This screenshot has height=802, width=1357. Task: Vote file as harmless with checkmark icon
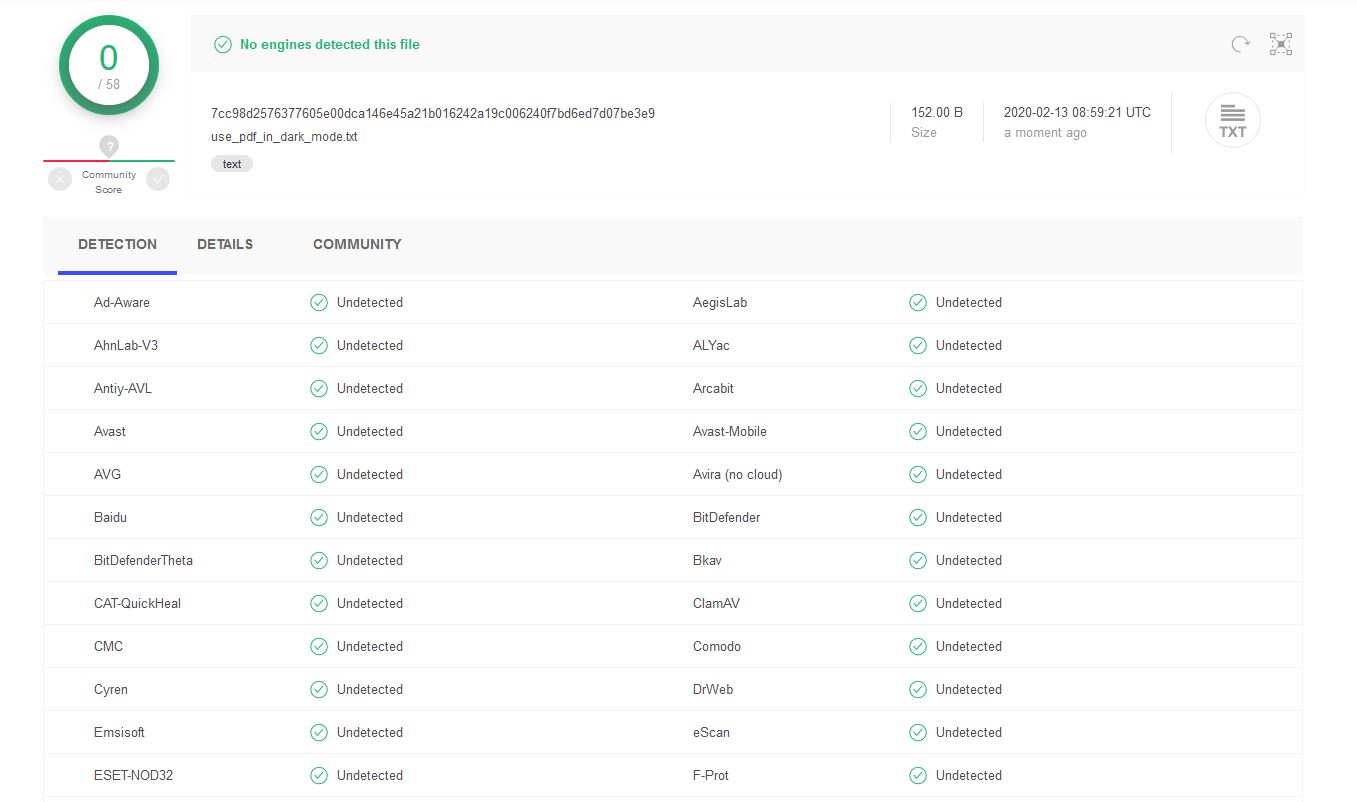click(x=158, y=179)
